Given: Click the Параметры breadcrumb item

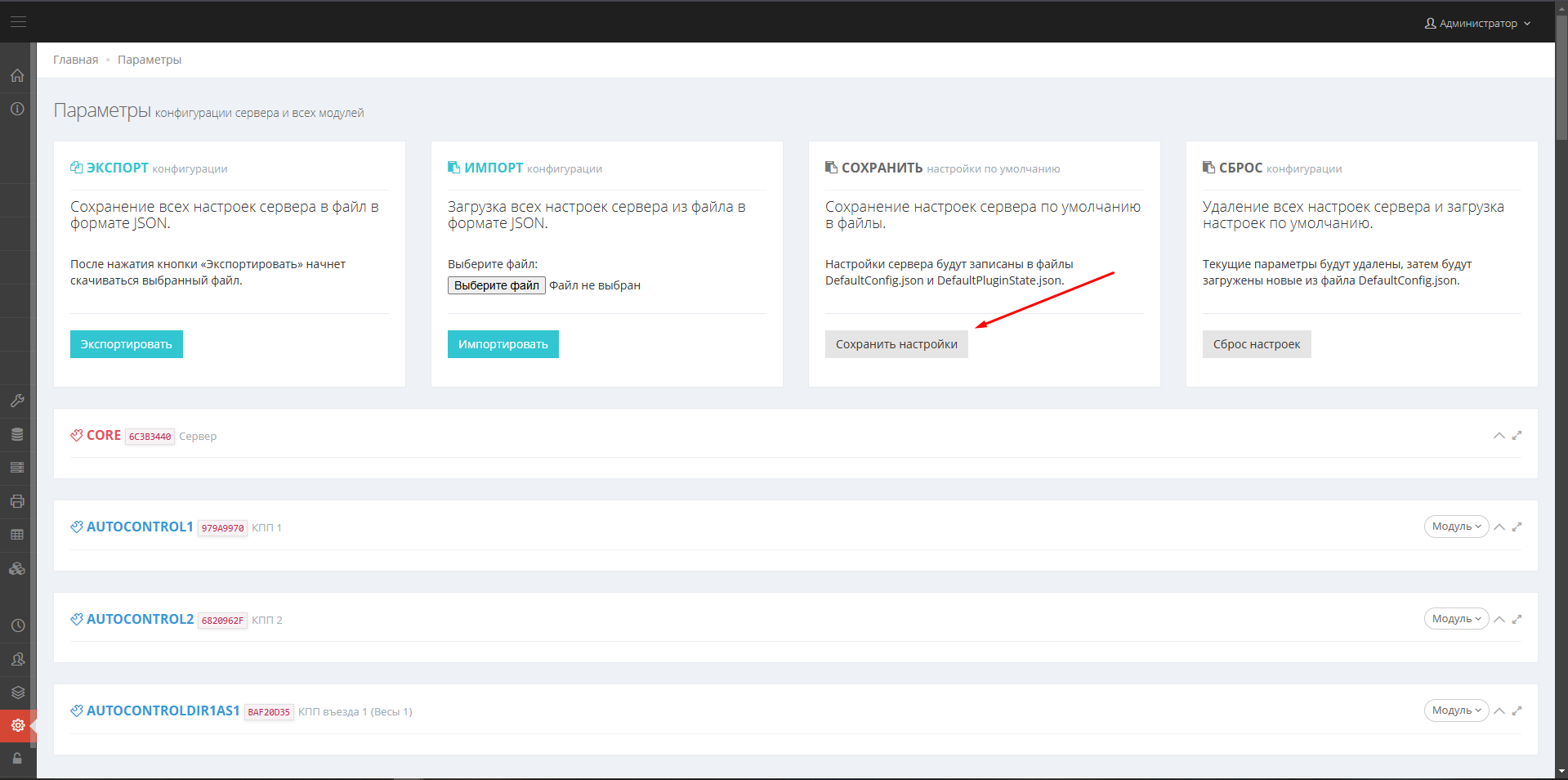Looking at the screenshot, I should pos(150,60).
